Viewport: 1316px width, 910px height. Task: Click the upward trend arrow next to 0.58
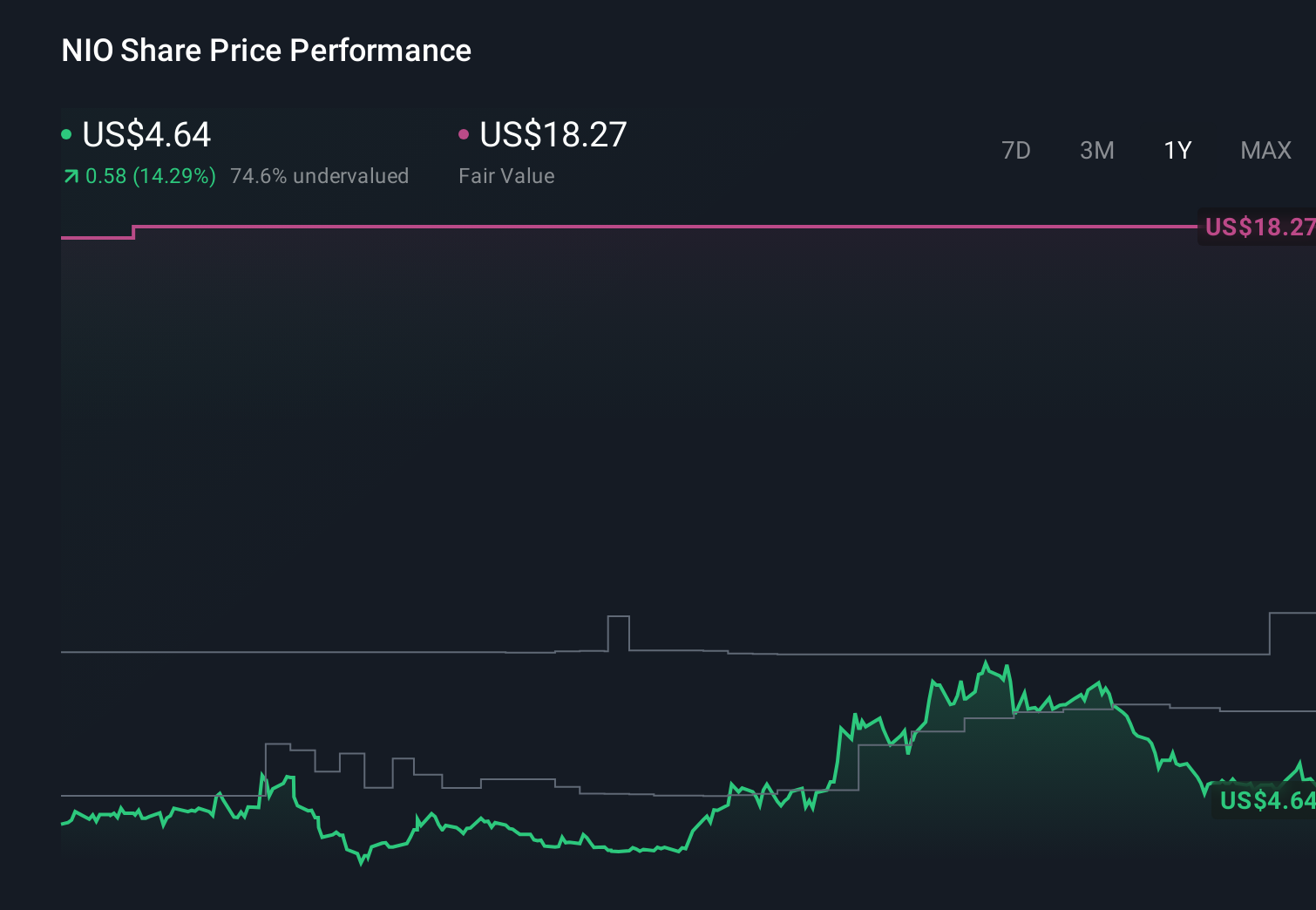pyautogui.click(x=70, y=175)
